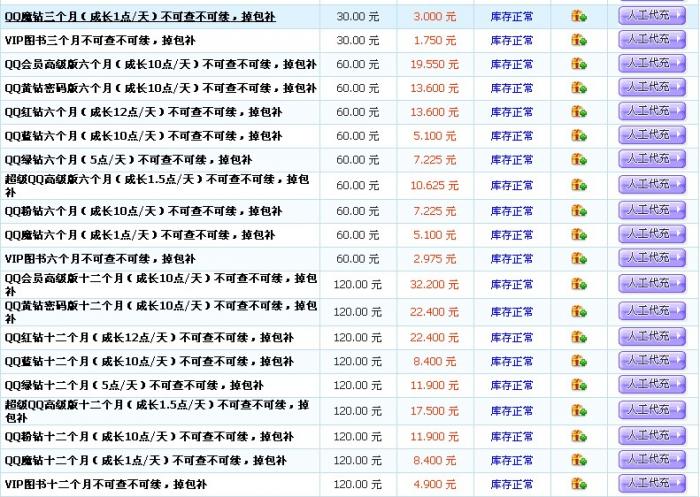This screenshot has width=700, height=497.
Task: Click 人工代充 for VIP图书十二个月
Action: [652, 484]
